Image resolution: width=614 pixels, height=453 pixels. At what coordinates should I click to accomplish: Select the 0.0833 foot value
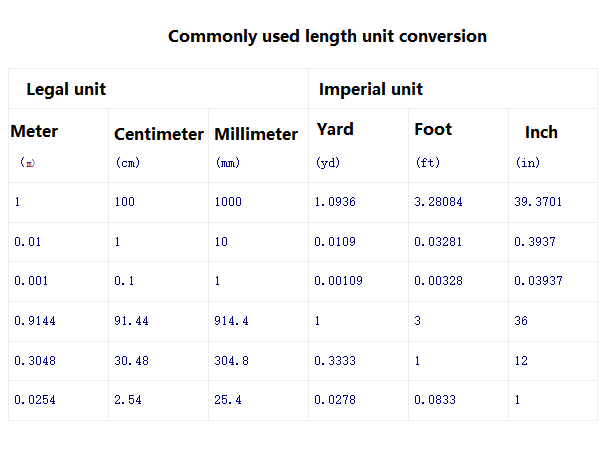coord(434,400)
